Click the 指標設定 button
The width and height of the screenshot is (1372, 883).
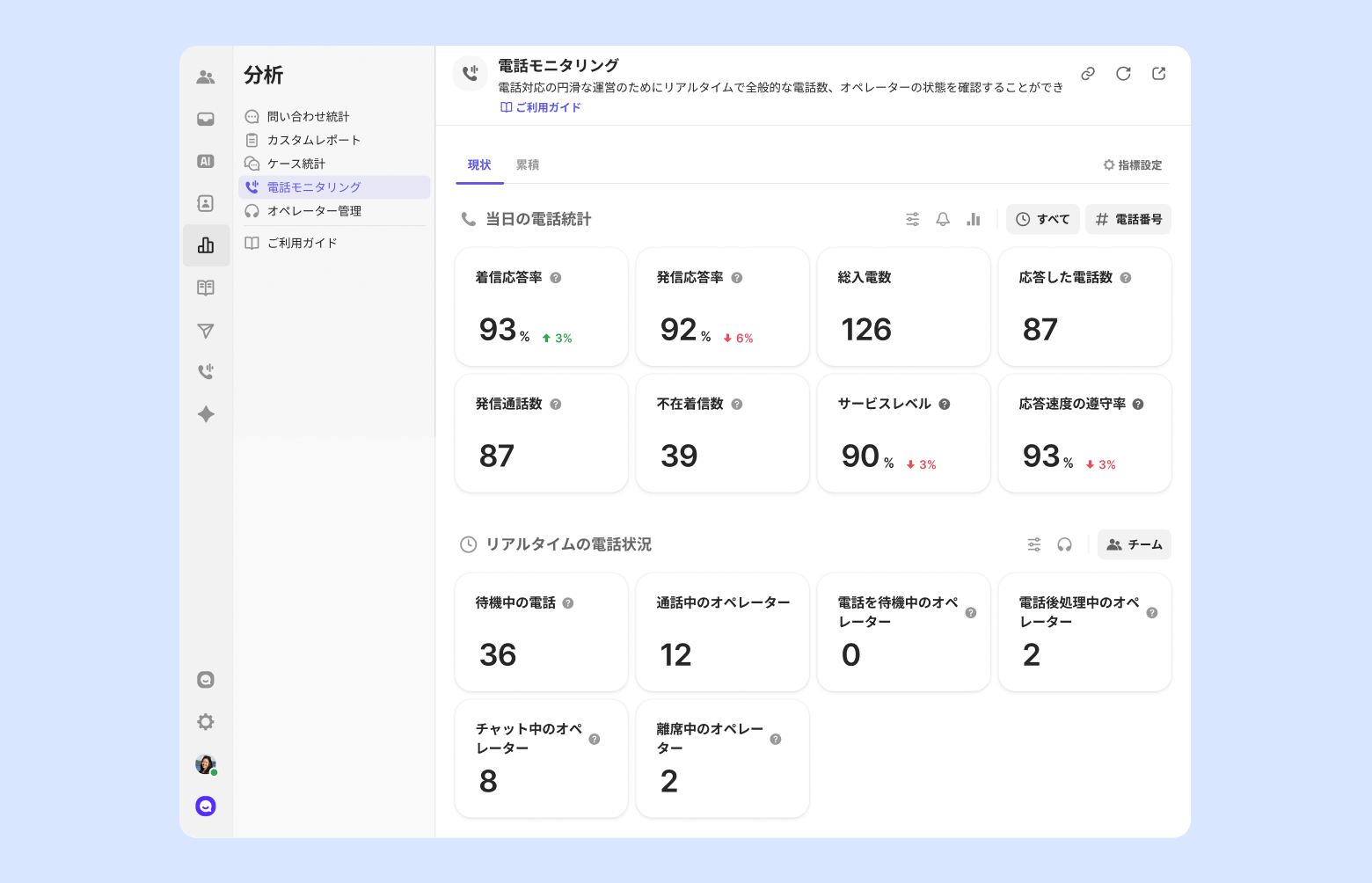coord(1133,165)
